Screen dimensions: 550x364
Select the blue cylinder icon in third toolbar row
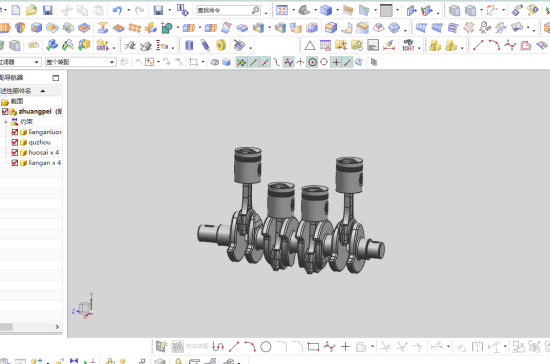pos(189,45)
